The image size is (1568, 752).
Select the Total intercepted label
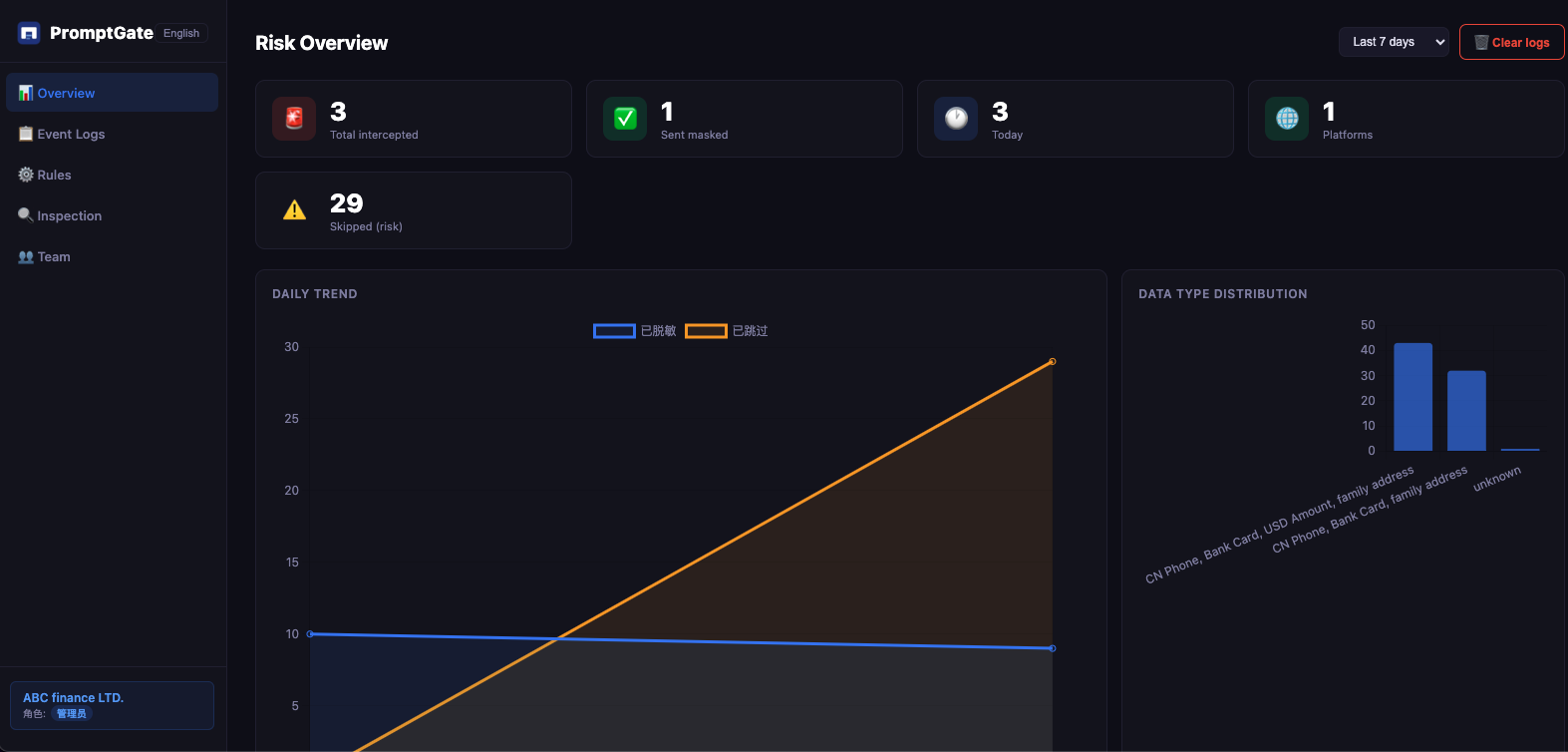coord(374,135)
